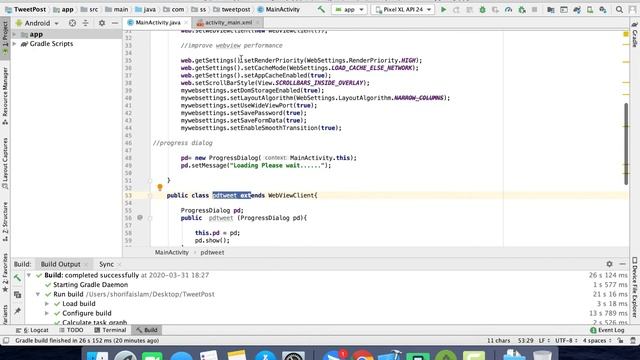Click the rebuild hammer in Build panel
640x360 pixels.
click(17, 278)
